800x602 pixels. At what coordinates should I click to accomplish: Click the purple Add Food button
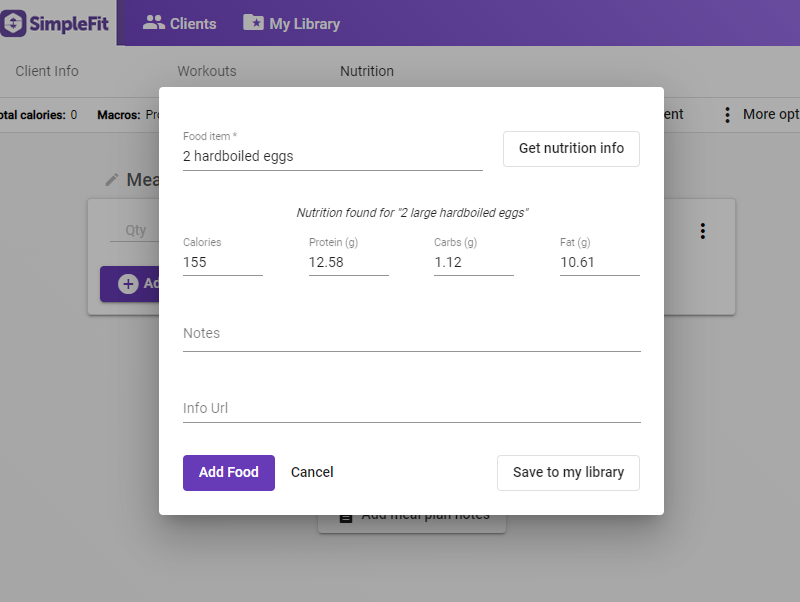coord(228,472)
